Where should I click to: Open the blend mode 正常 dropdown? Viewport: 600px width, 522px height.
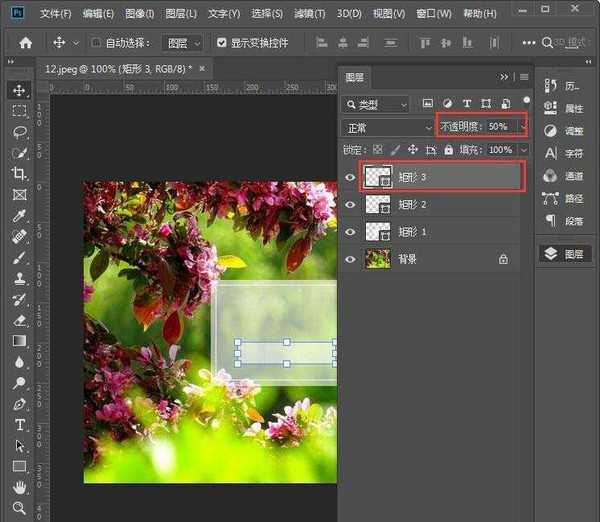click(385, 127)
